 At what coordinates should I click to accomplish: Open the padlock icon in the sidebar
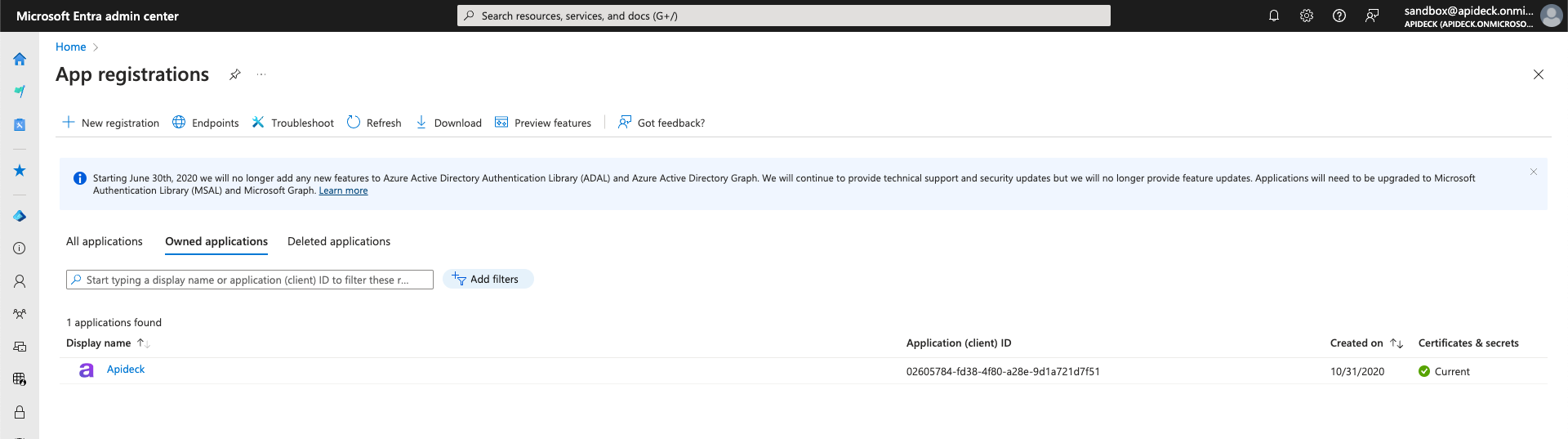click(x=20, y=412)
